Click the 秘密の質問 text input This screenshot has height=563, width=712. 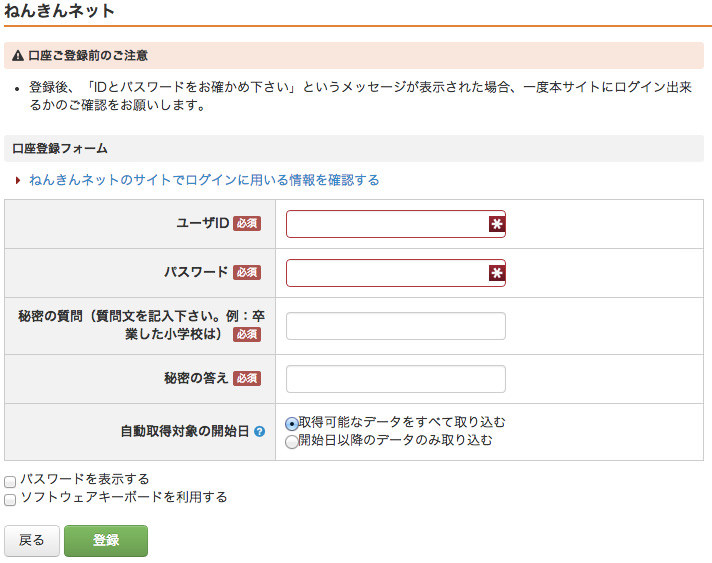tap(395, 326)
